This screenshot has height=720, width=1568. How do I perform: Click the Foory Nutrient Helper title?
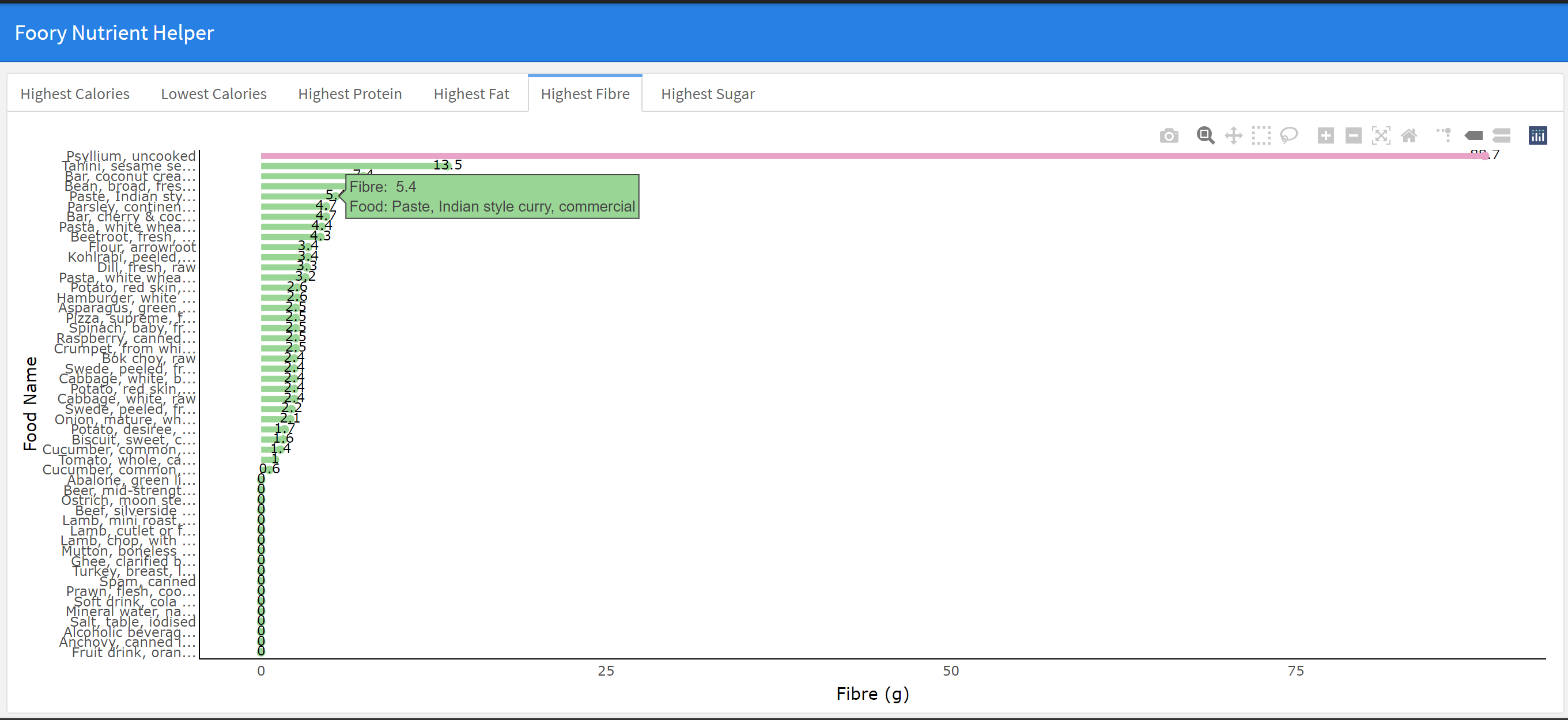[115, 33]
